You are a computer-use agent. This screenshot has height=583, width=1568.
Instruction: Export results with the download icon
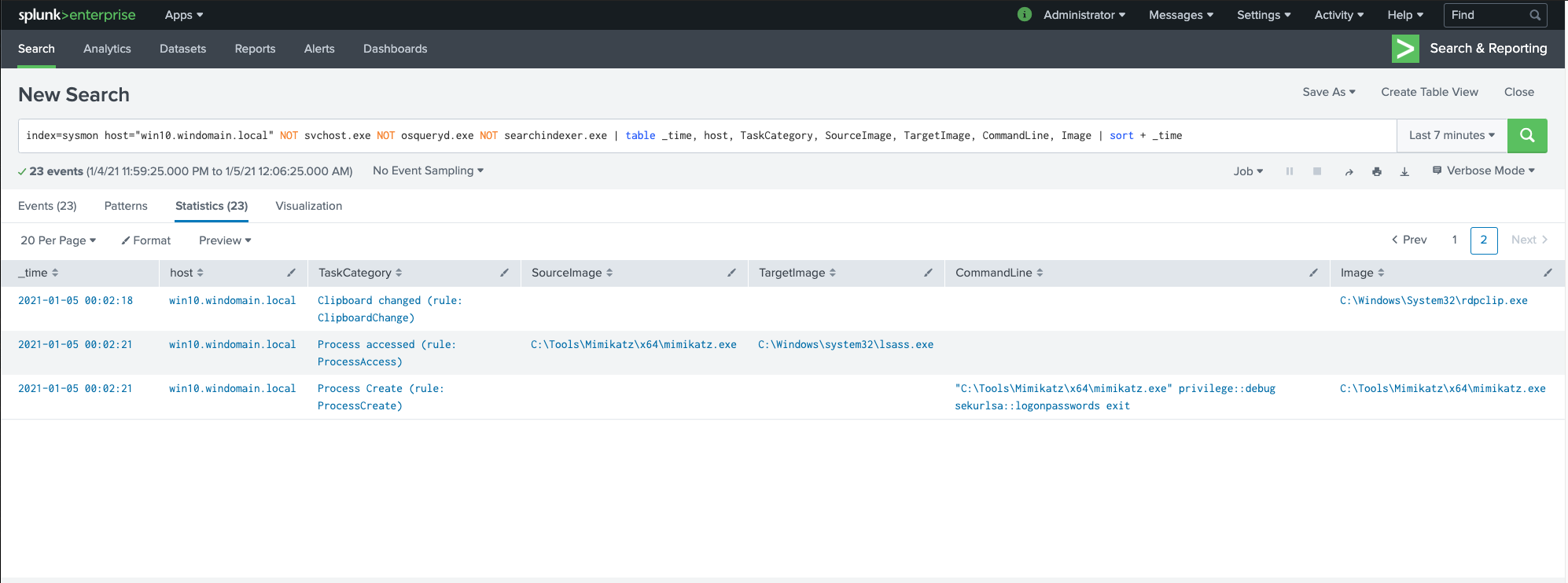1404,171
